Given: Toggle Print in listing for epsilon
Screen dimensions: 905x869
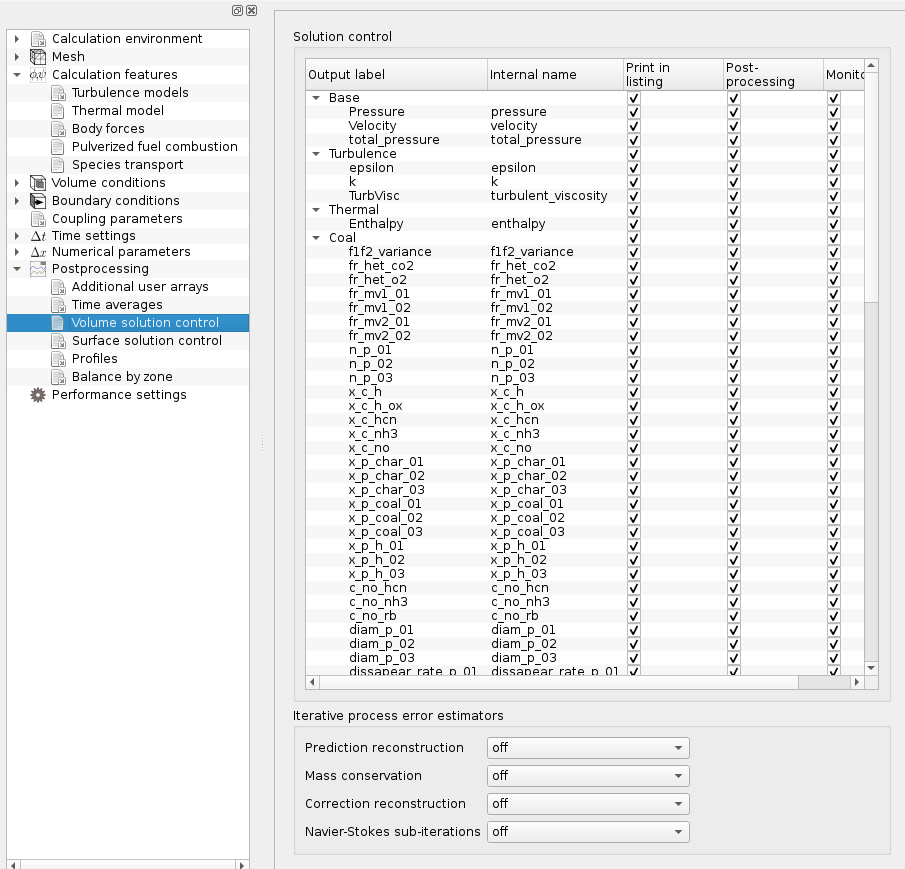Looking at the screenshot, I should [x=634, y=168].
